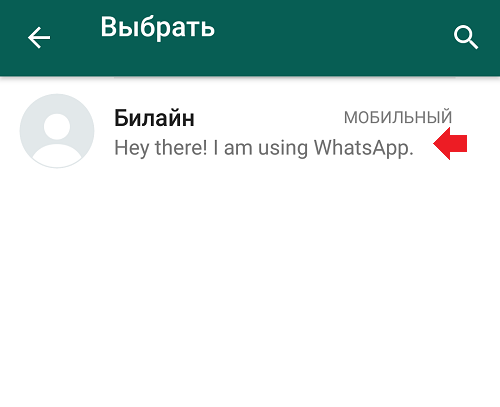Click the magnifying glass handle in the header
Screen dimensions: 500x407
coord(473,44)
